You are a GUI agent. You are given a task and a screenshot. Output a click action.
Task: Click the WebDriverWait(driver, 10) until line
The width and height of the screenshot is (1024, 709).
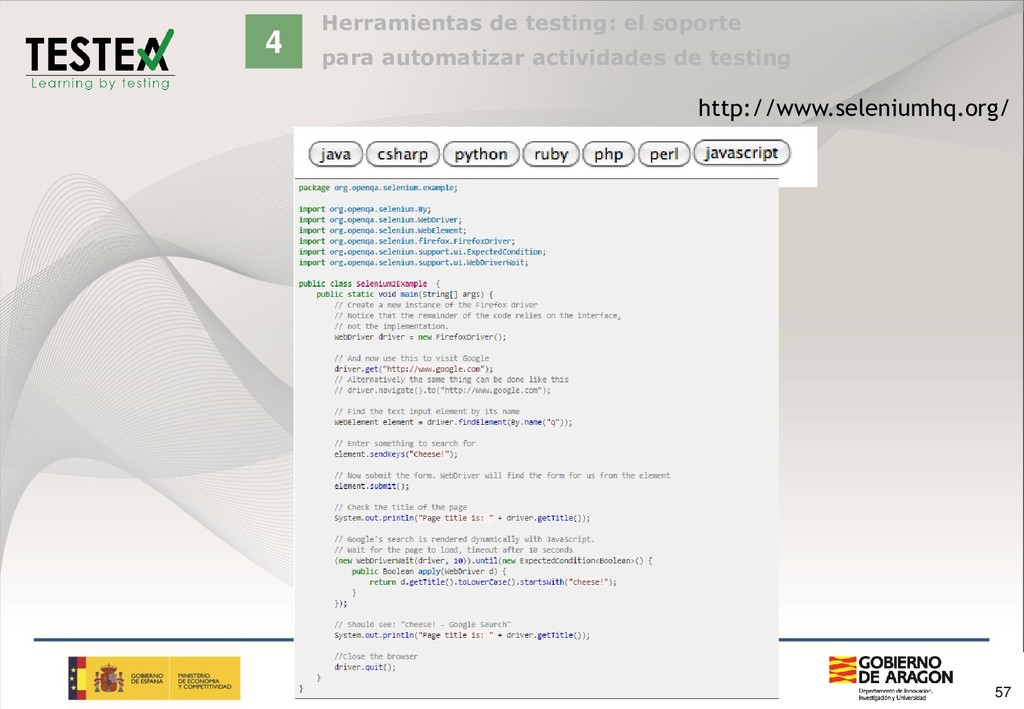pos(493,561)
